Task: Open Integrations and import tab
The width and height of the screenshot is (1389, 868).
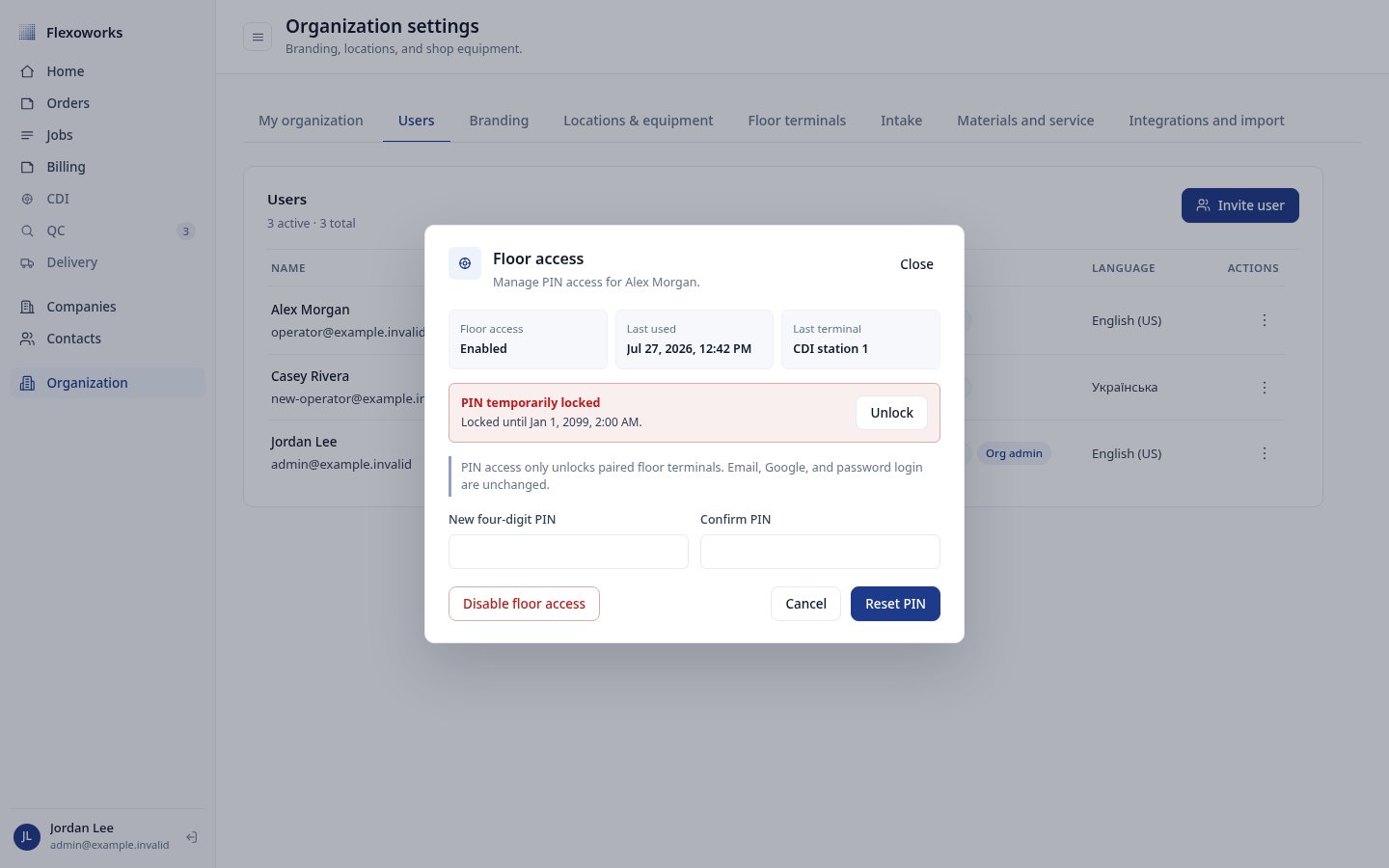Action: 1207,121
